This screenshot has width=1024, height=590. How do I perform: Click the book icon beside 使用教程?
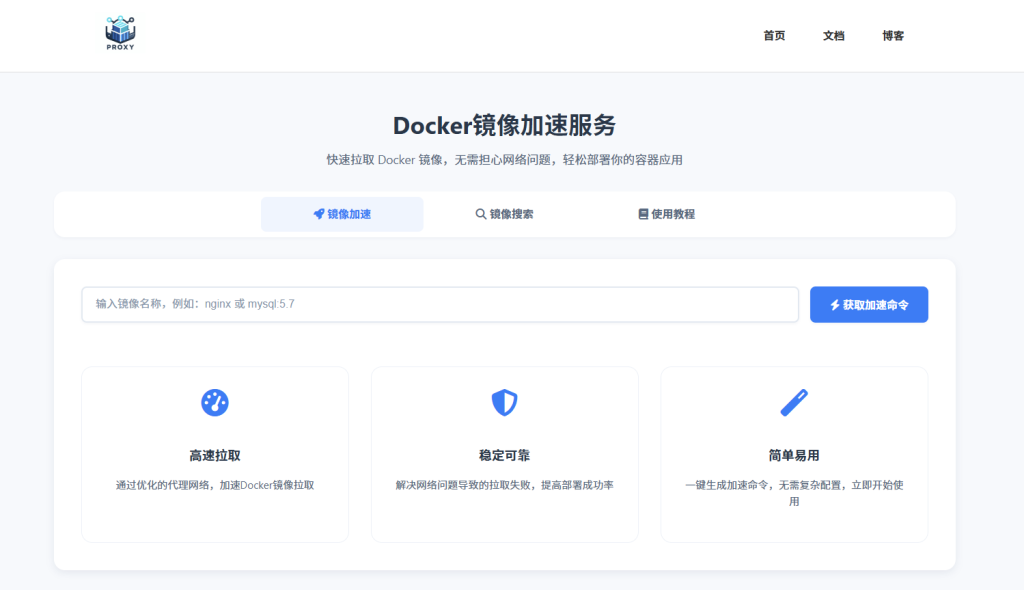[643, 214]
